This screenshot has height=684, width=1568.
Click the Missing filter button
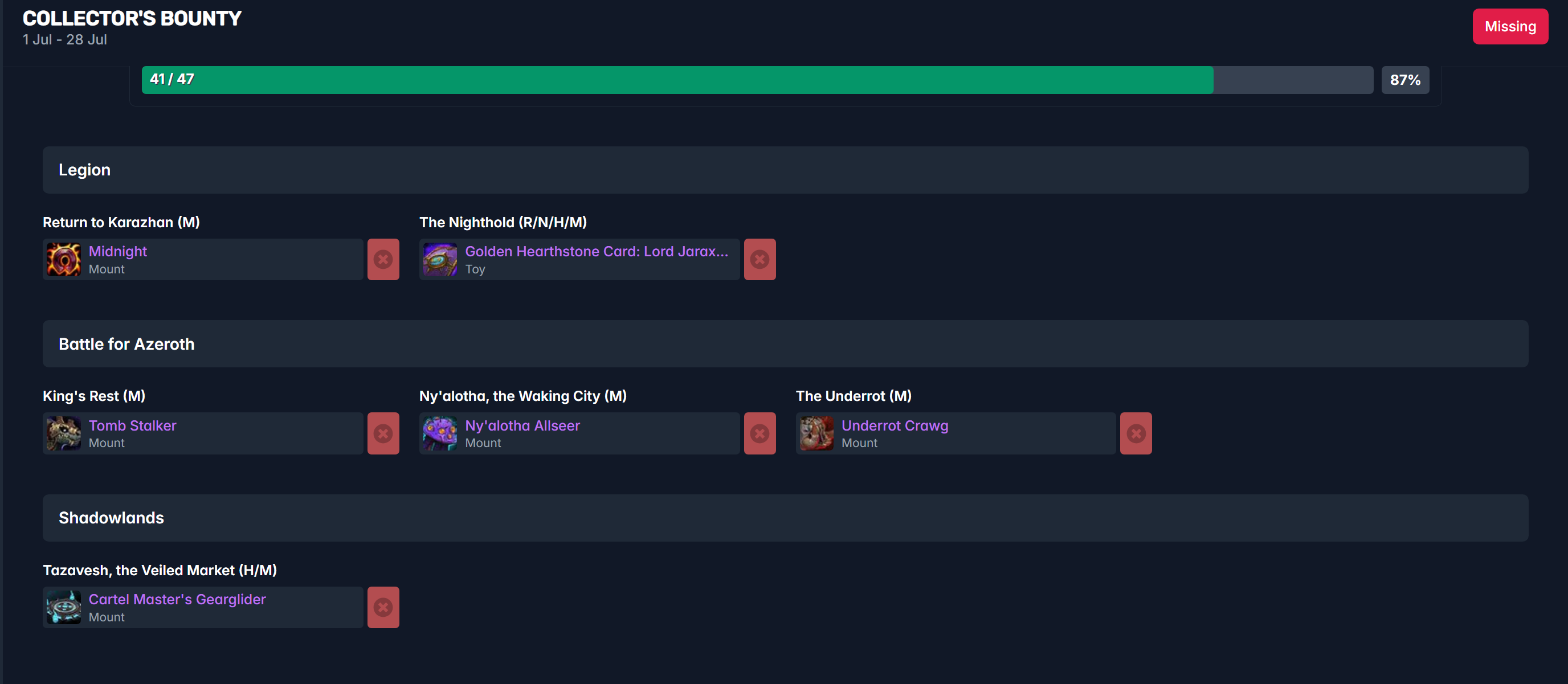click(1509, 27)
